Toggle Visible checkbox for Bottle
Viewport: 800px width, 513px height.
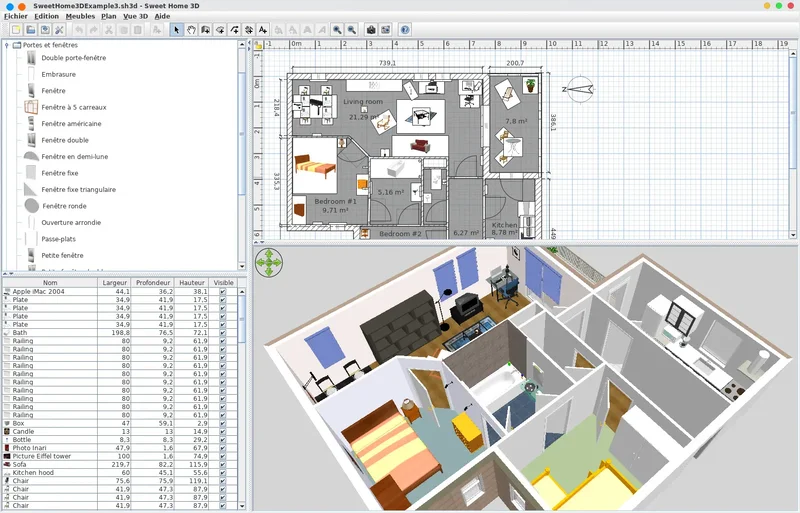(222, 439)
